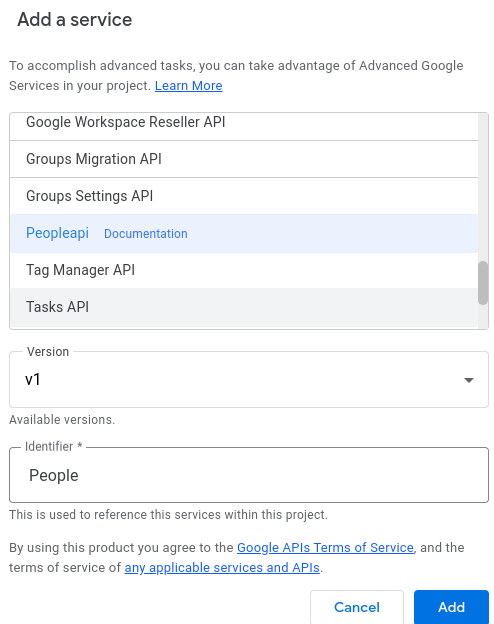
Task: Focus the Identifier input field
Action: [x=249, y=475]
